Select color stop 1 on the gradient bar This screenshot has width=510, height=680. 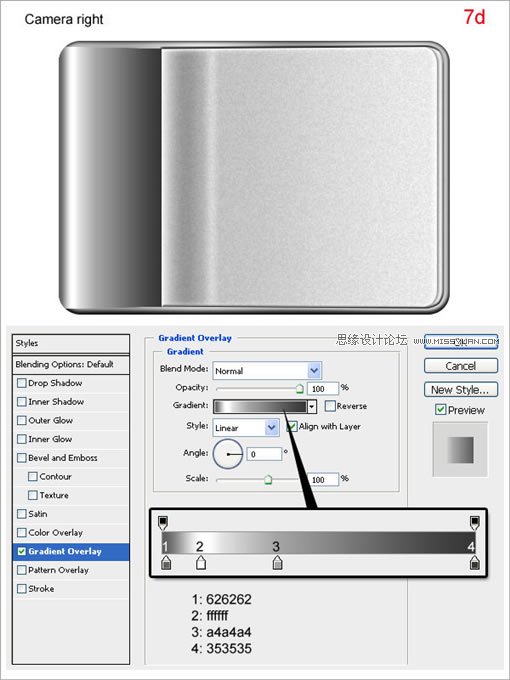(x=166, y=563)
